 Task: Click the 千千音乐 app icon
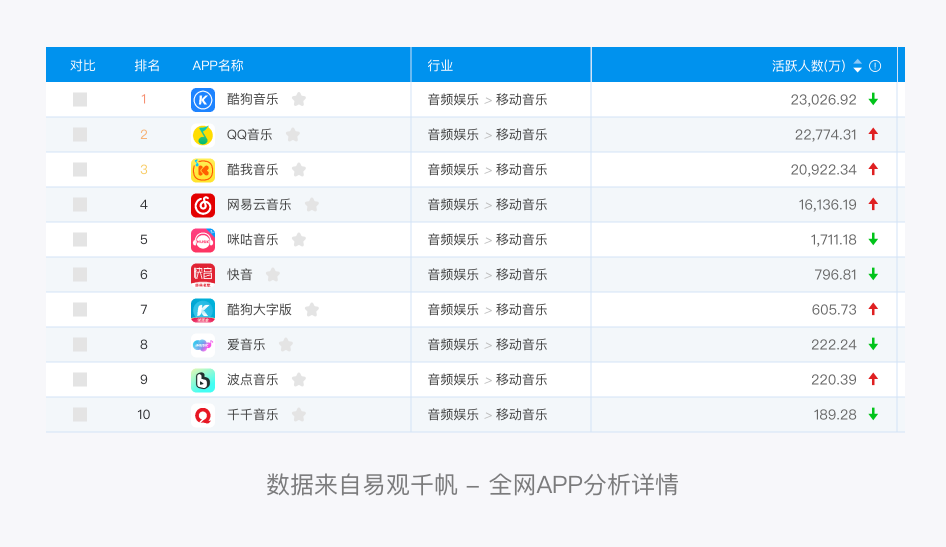203,415
